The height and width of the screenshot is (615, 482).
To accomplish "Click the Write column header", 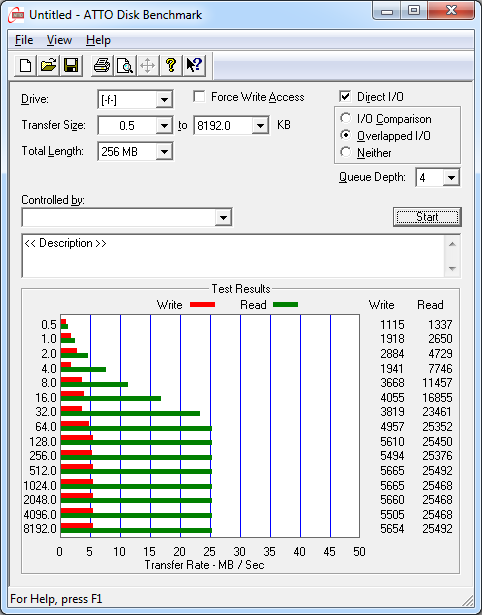I will [381, 305].
